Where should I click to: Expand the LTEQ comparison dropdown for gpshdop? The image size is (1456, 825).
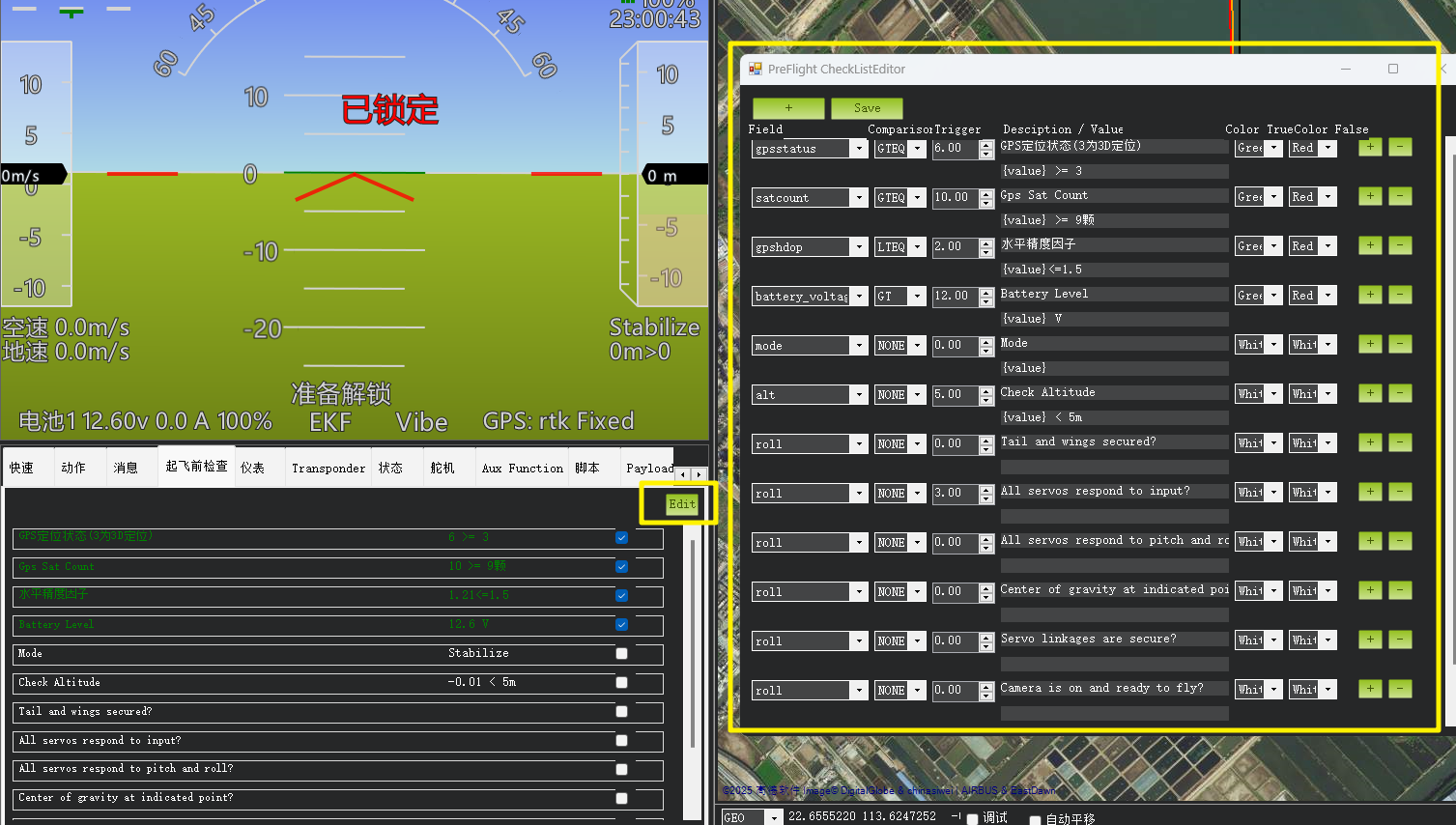click(917, 247)
